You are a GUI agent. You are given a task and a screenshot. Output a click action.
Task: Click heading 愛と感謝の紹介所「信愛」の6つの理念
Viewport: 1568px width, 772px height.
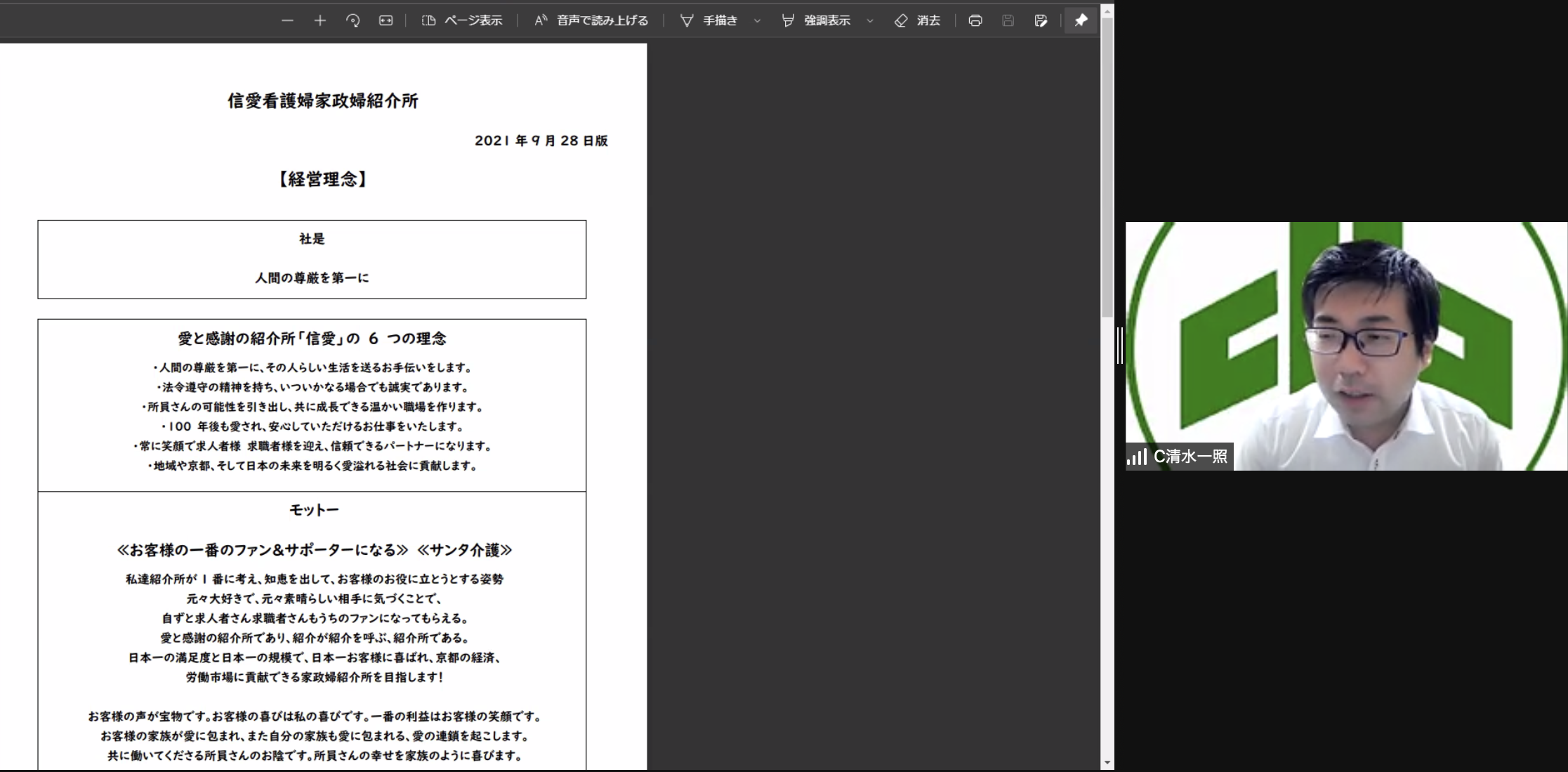pyautogui.click(x=312, y=339)
